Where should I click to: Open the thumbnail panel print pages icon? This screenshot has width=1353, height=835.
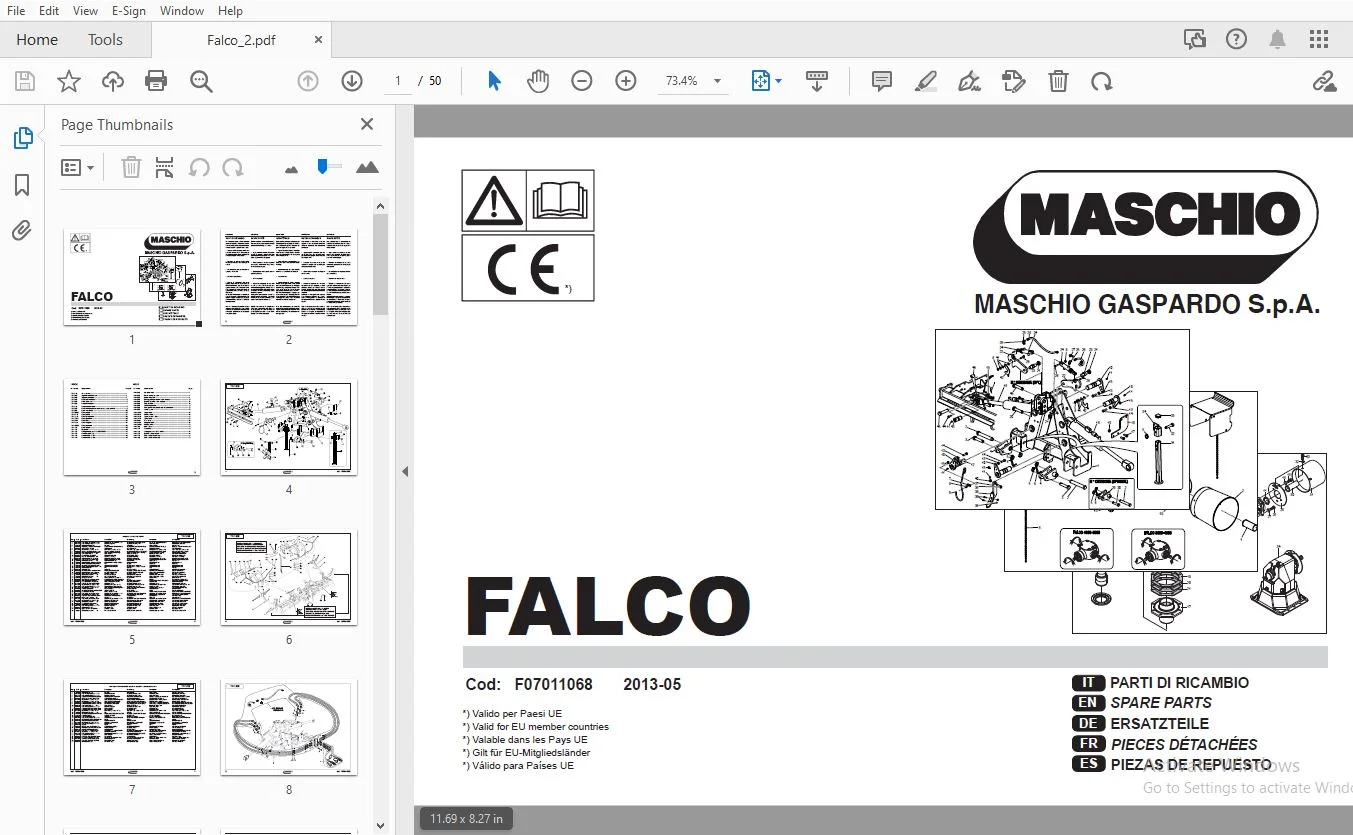(165, 167)
